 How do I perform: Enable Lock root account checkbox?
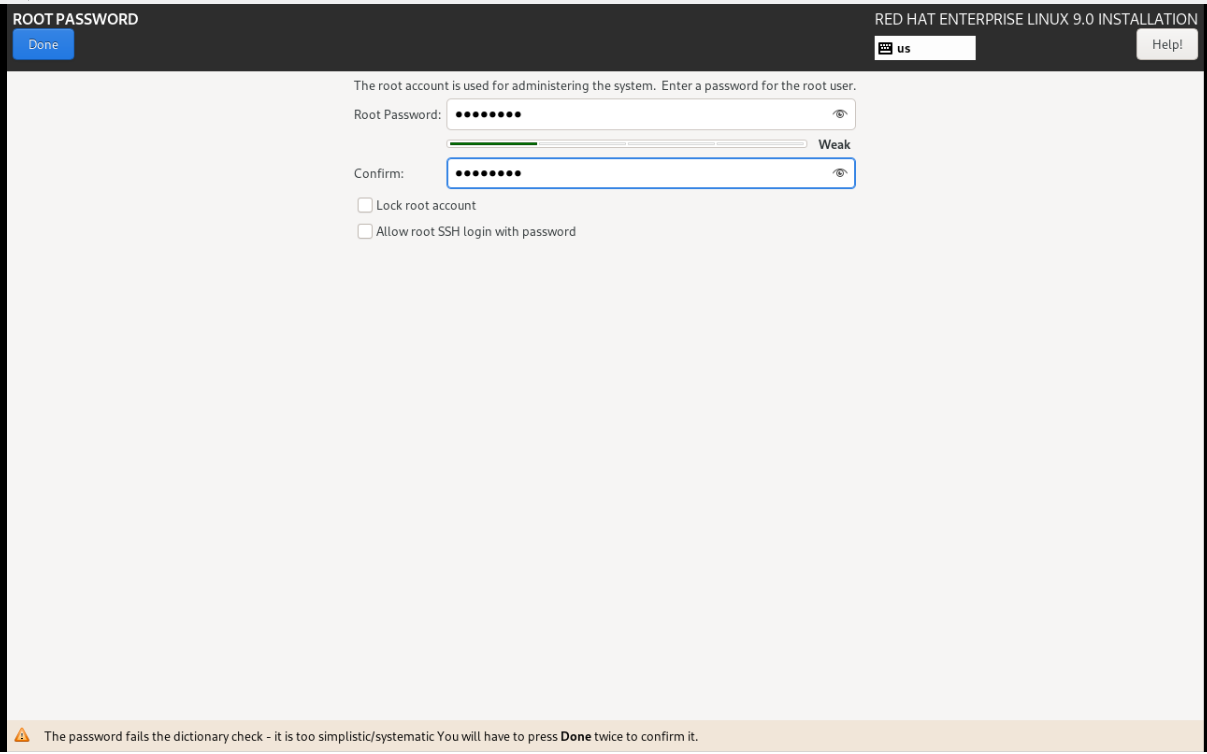coord(365,205)
